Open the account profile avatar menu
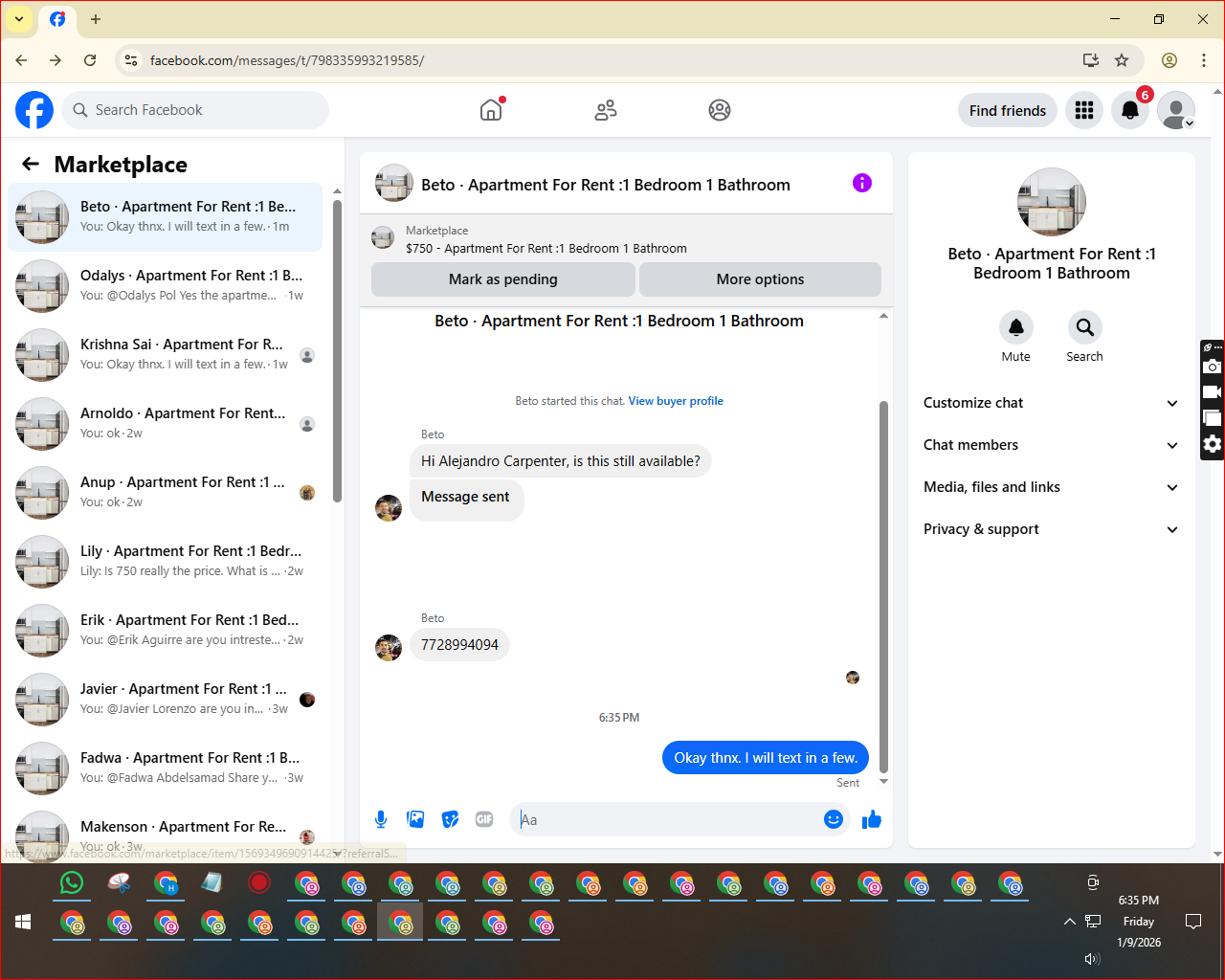This screenshot has width=1225, height=980. tap(1176, 110)
